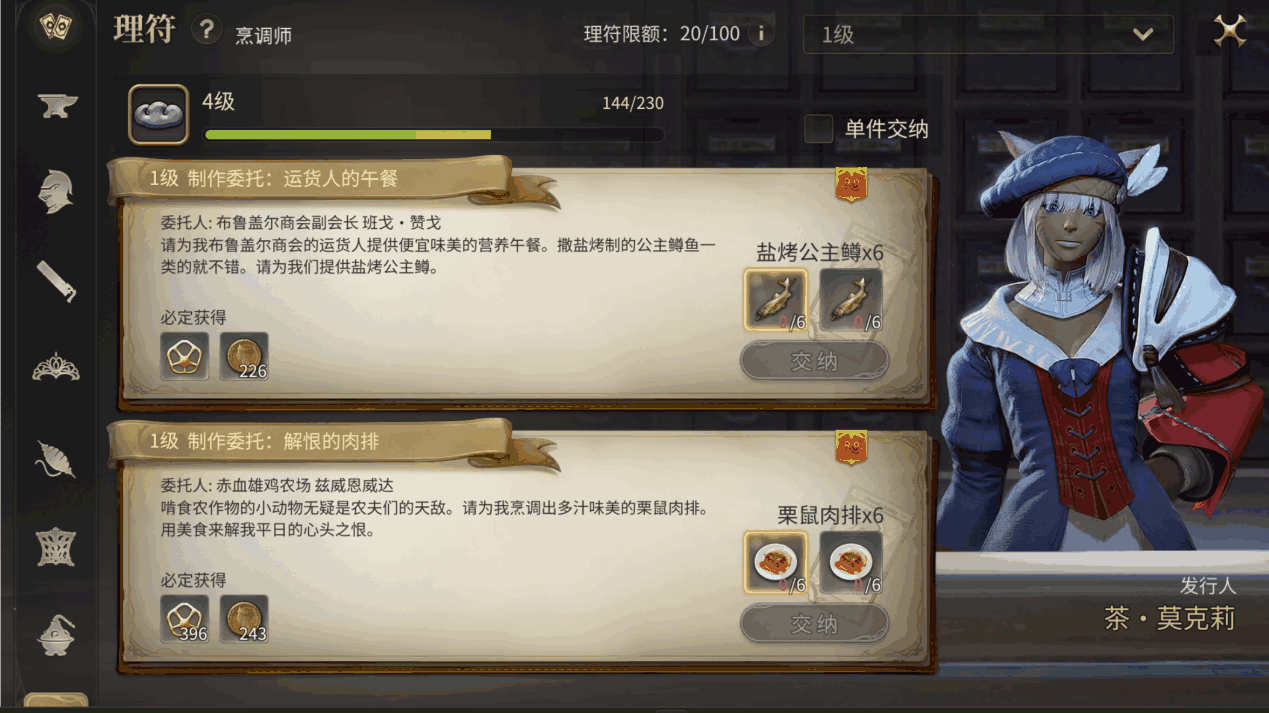Viewport: 1269px width, 713px height.
Task: Select the knight helmet armorer icon
Action: coord(56,191)
